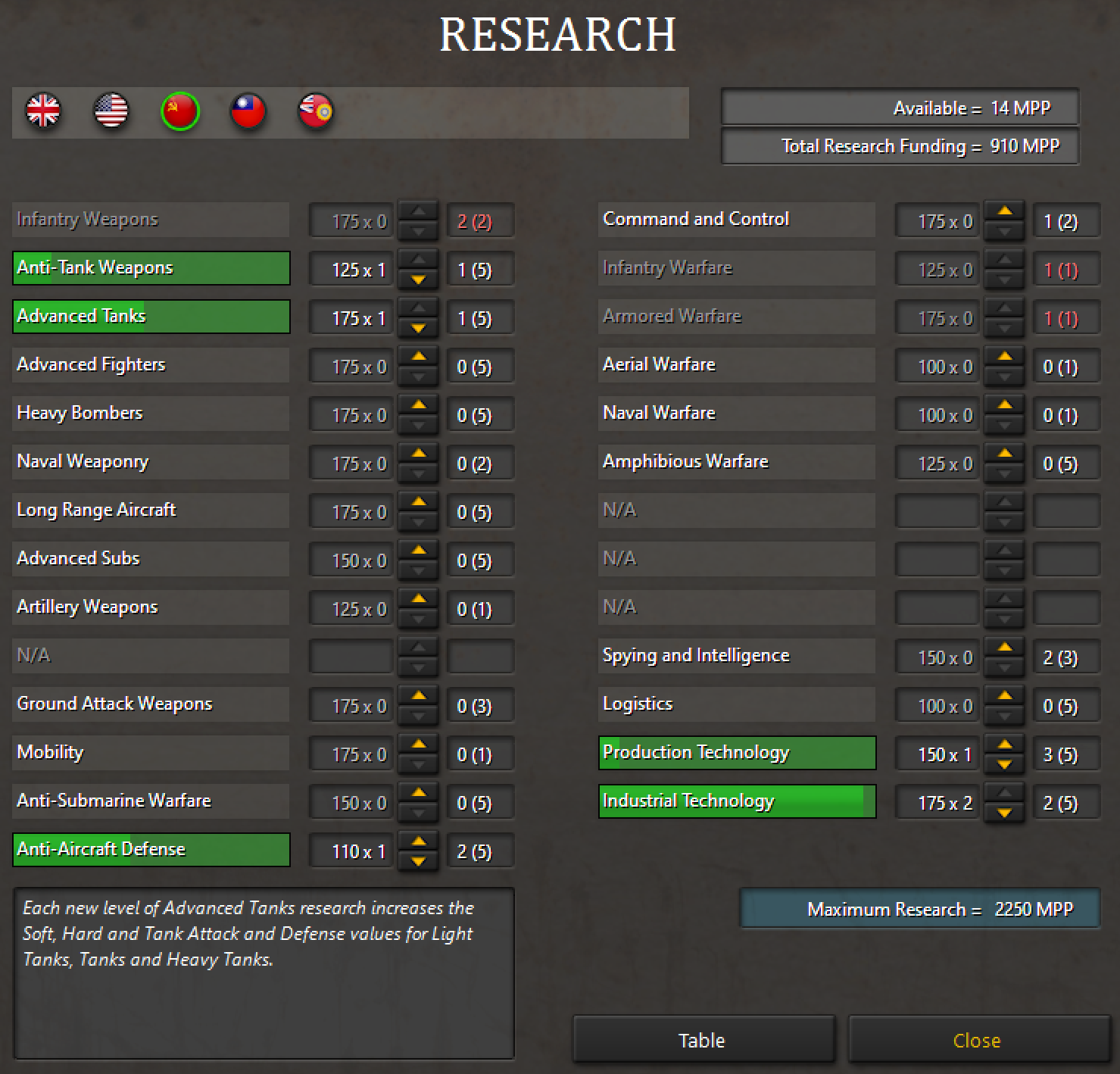
Task: Increase Mobility research with up arrow
Action: [419, 745]
